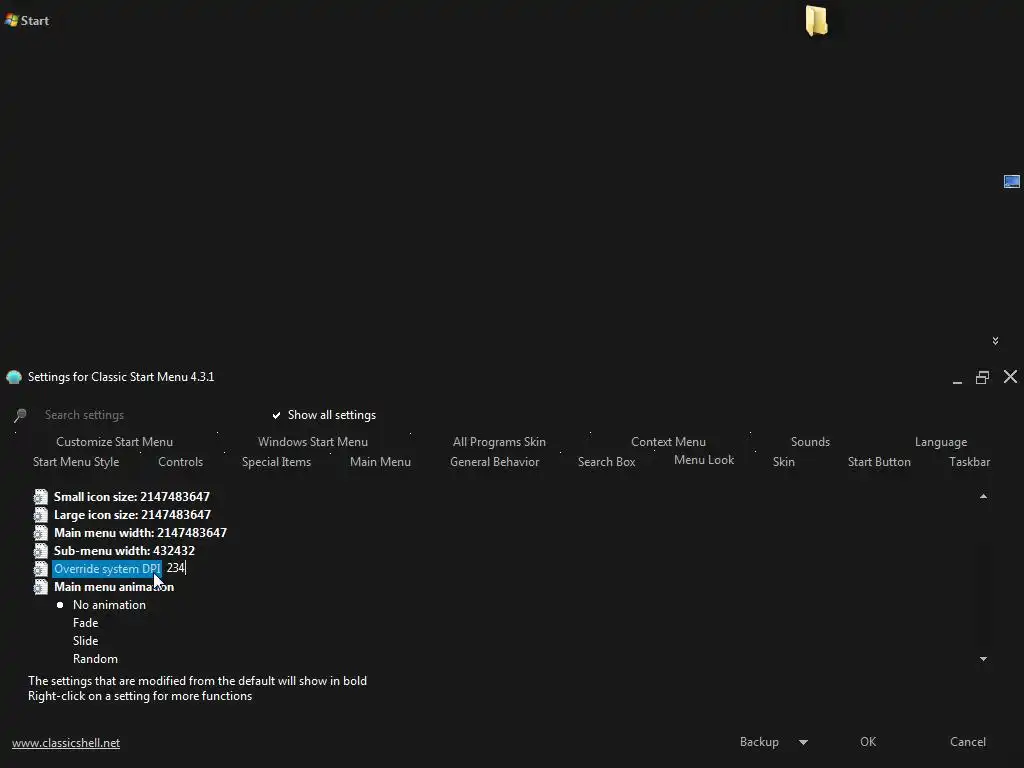Open the Search Box tab
This screenshot has width=1024, height=768.
(607, 462)
